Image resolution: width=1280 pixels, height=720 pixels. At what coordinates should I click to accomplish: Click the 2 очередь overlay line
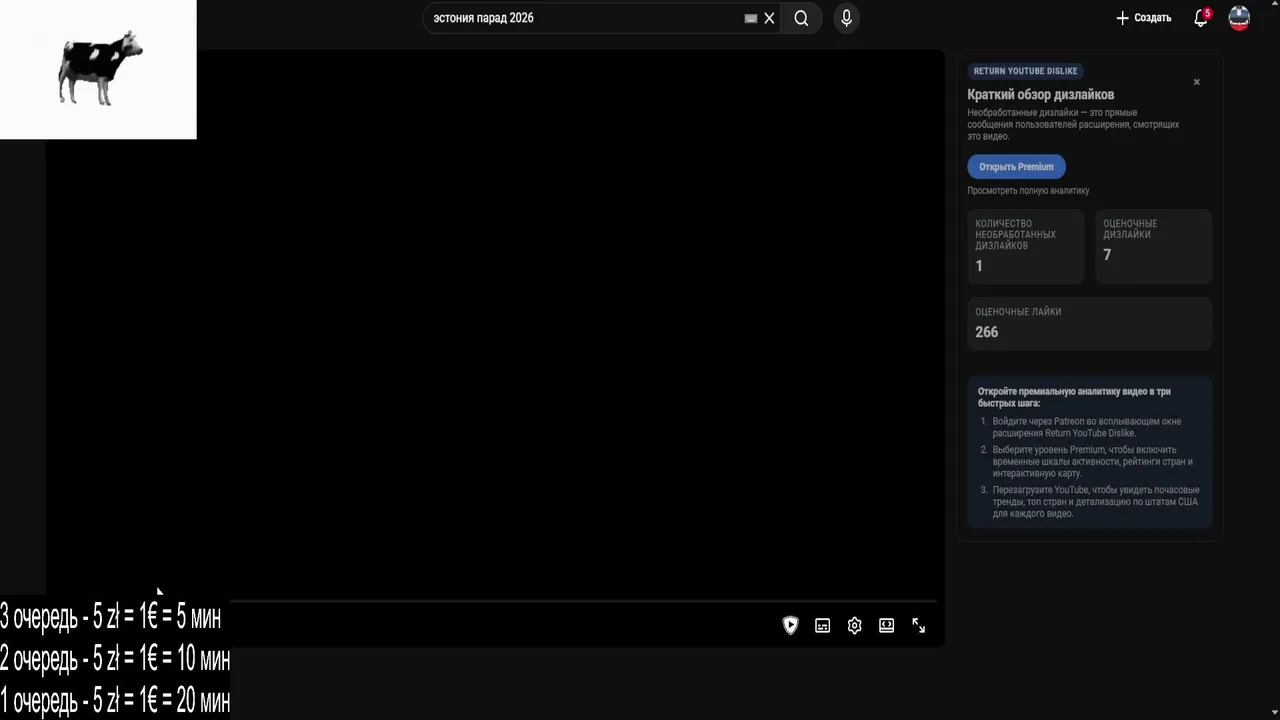(x=115, y=659)
